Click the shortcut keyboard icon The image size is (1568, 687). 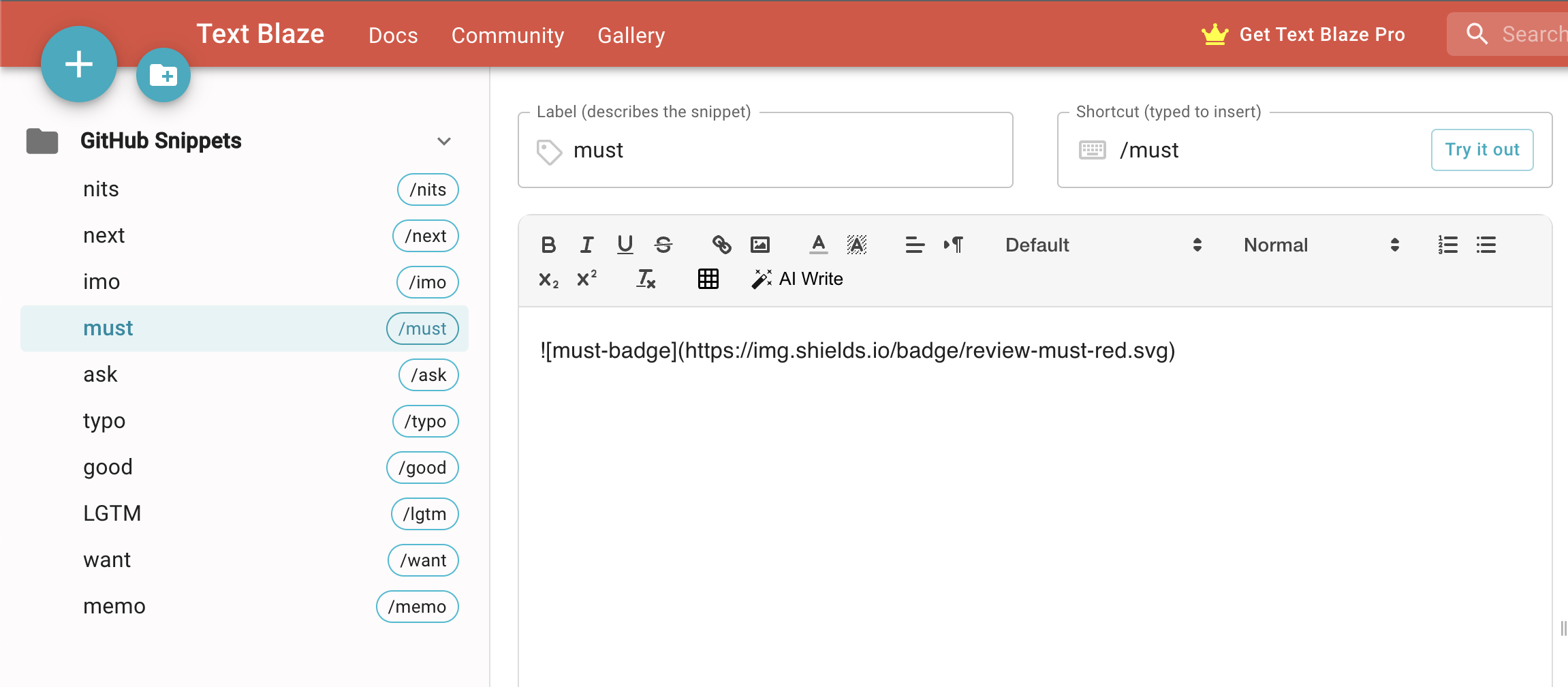[x=1092, y=150]
